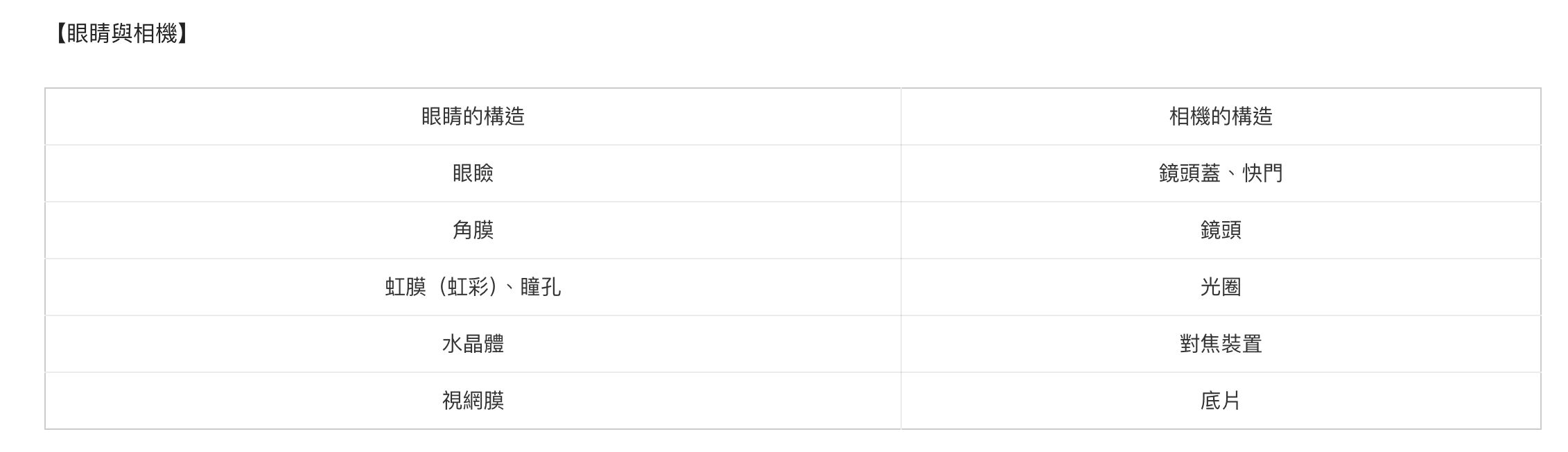Click the 底片 table cell

[1220, 401]
